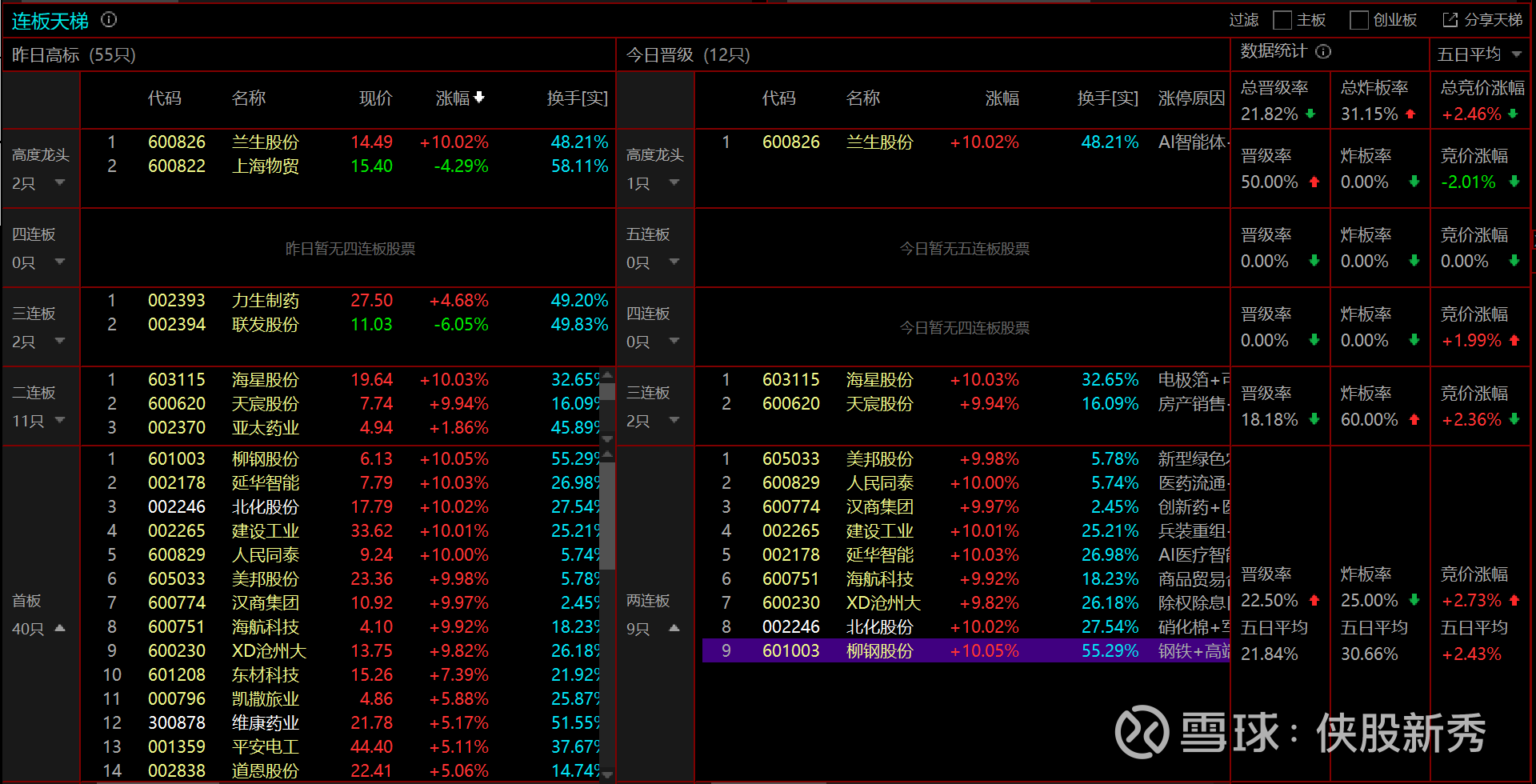Click the 美邦股份 row in 两连板
The width and height of the screenshot is (1536, 784).
pos(966,459)
